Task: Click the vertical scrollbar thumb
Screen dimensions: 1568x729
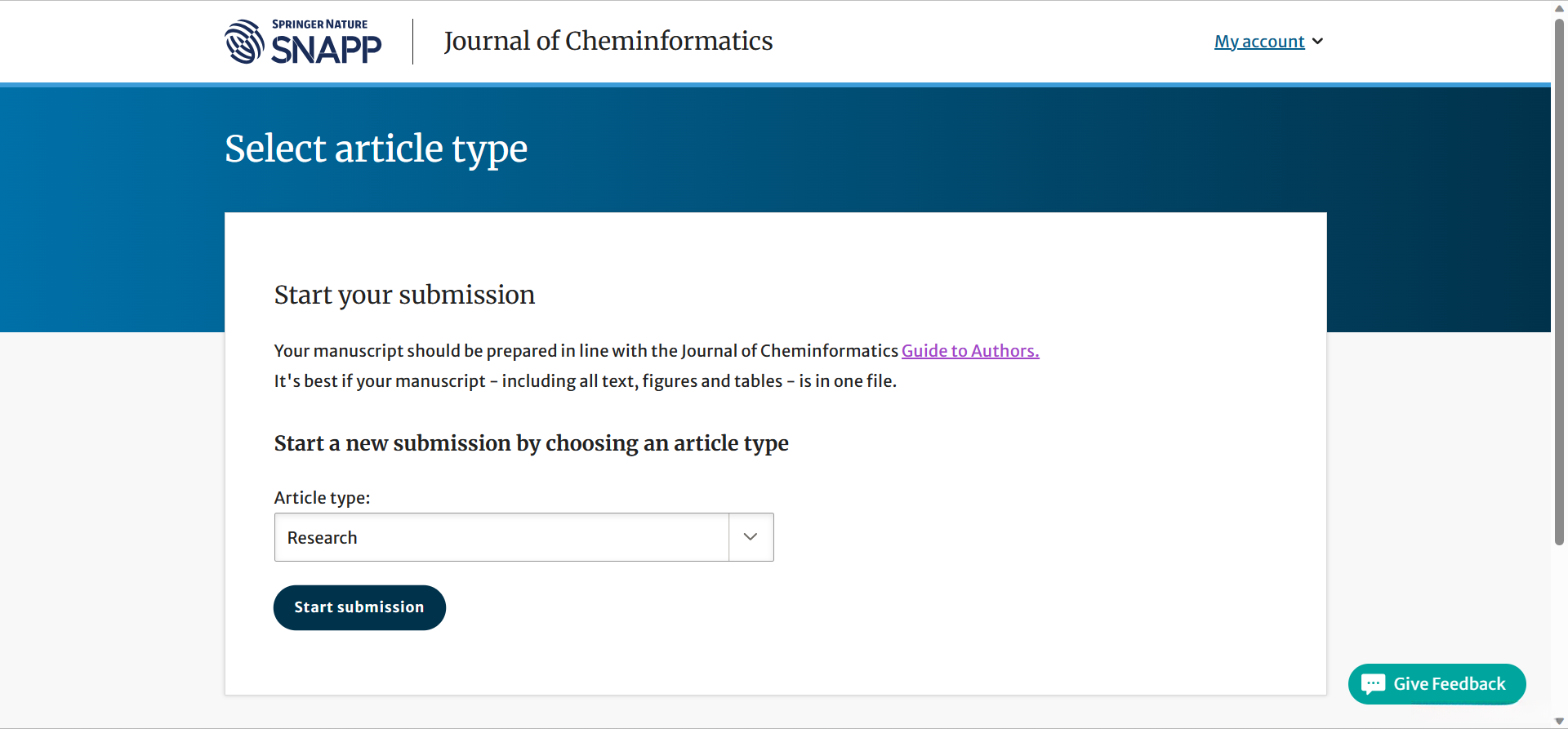Action: (1559, 278)
